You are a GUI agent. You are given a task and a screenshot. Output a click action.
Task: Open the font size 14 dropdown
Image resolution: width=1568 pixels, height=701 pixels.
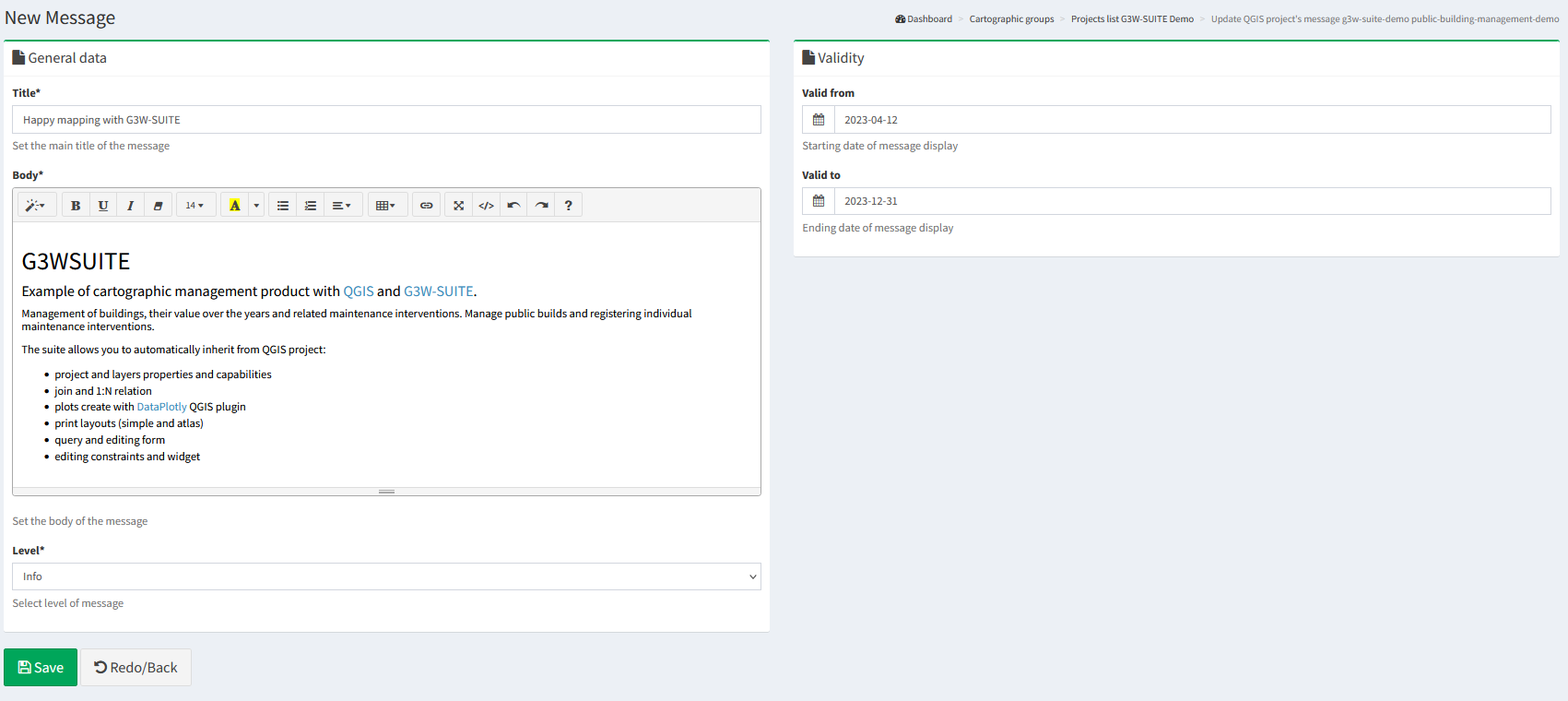195,206
